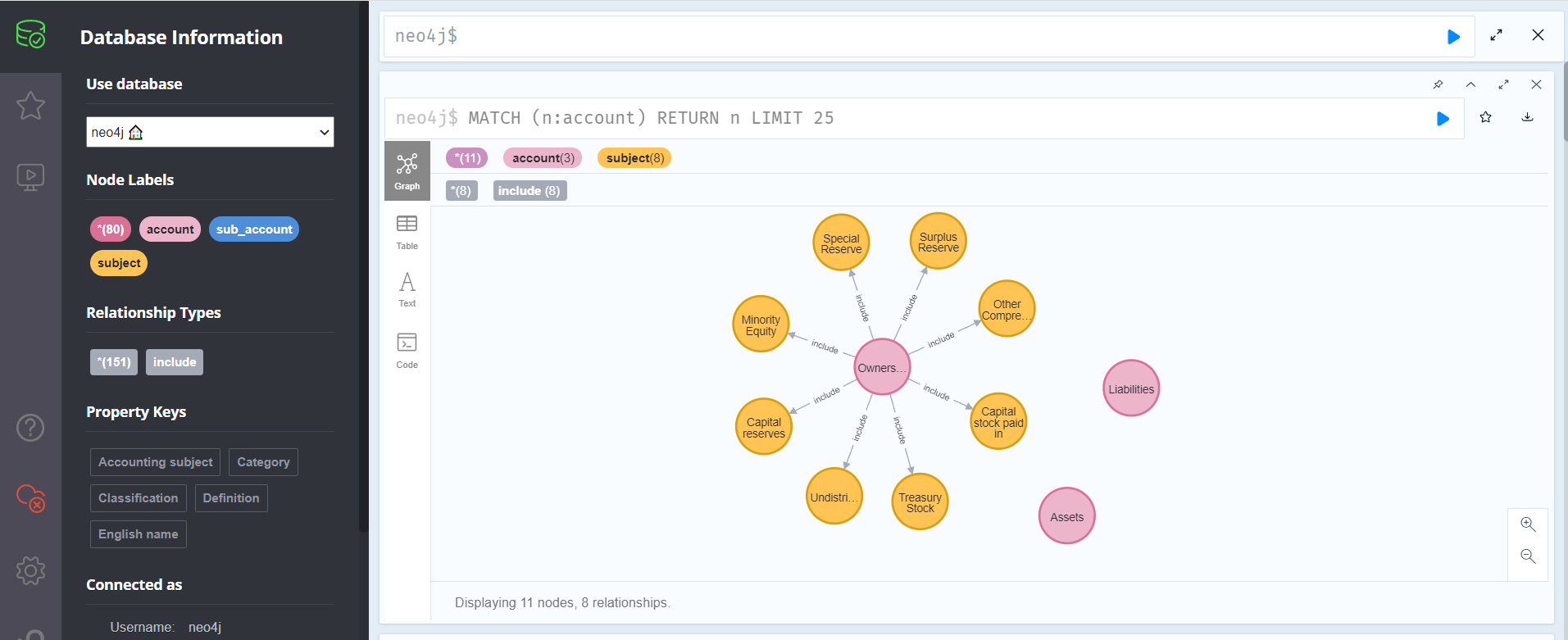Switch to Code view
Viewport: 1568px width, 640px height.
coord(407,351)
